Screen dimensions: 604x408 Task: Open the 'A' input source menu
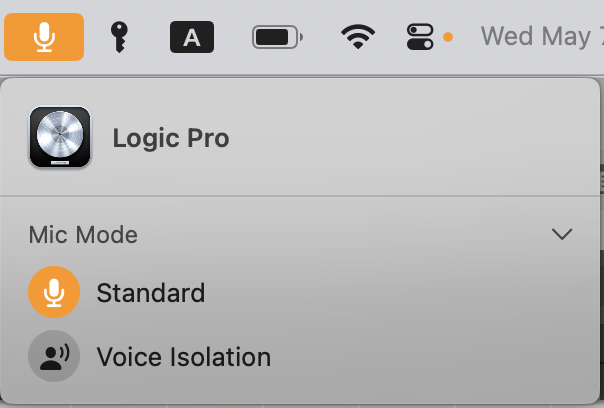coord(192,37)
